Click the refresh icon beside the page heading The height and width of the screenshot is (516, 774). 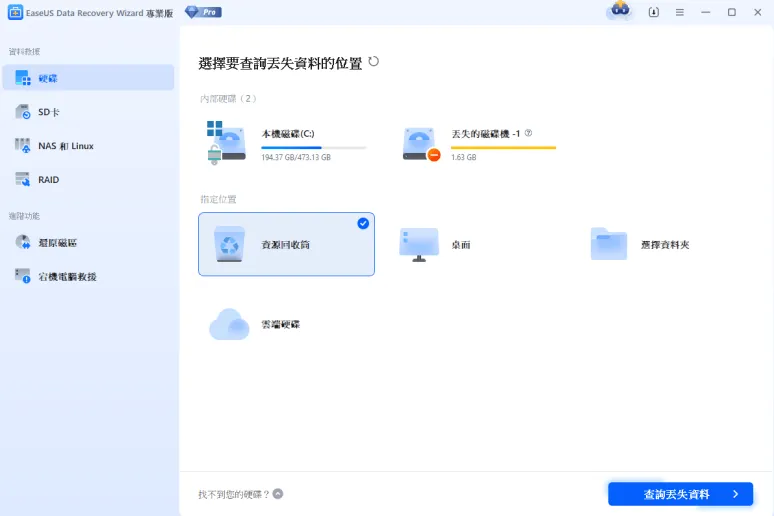point(374,62)
